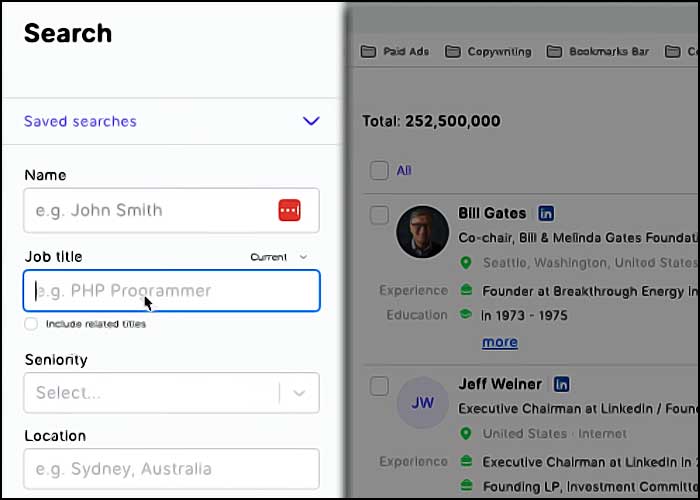Click the JW avatar for Jeff Weiner

[422, 403]
